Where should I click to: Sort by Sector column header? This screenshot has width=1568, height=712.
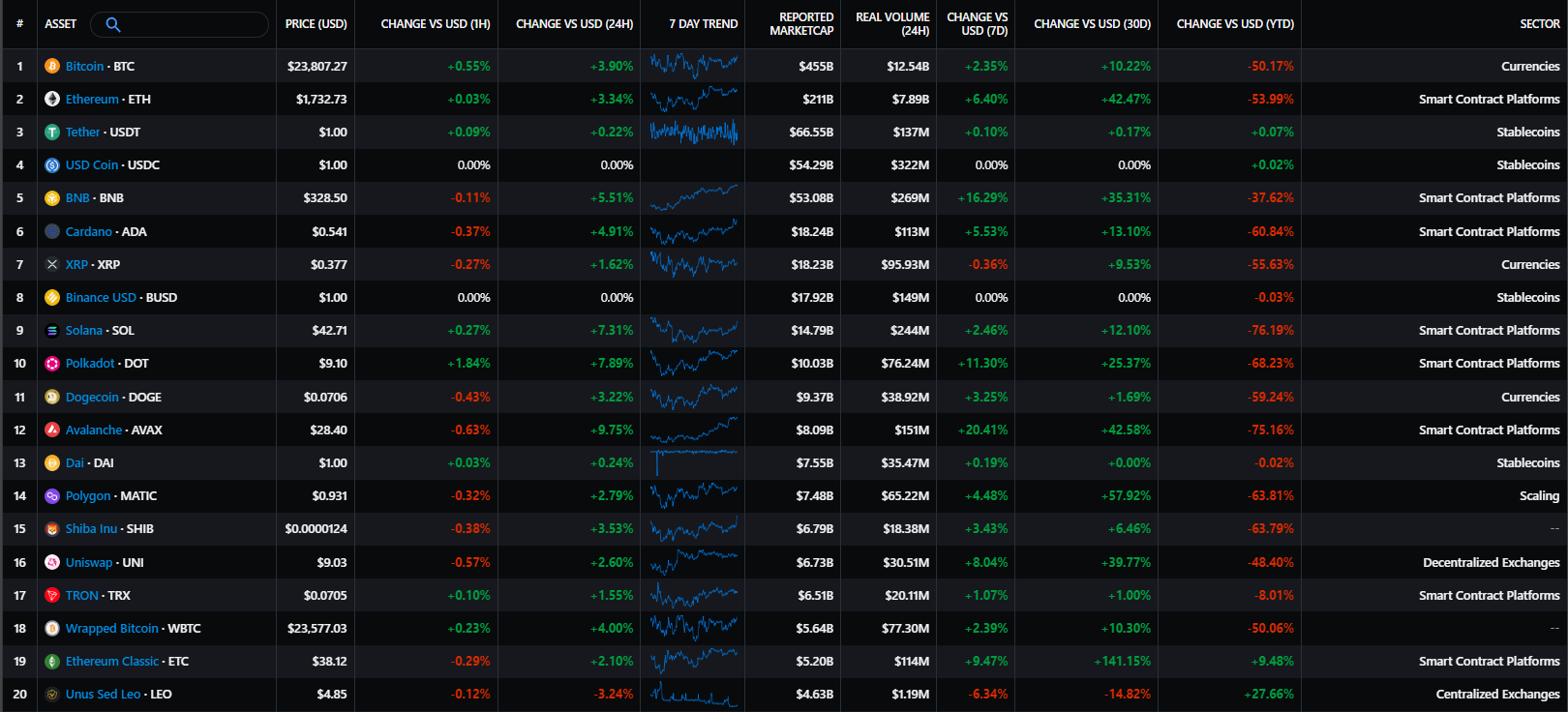click(1539, 24)
